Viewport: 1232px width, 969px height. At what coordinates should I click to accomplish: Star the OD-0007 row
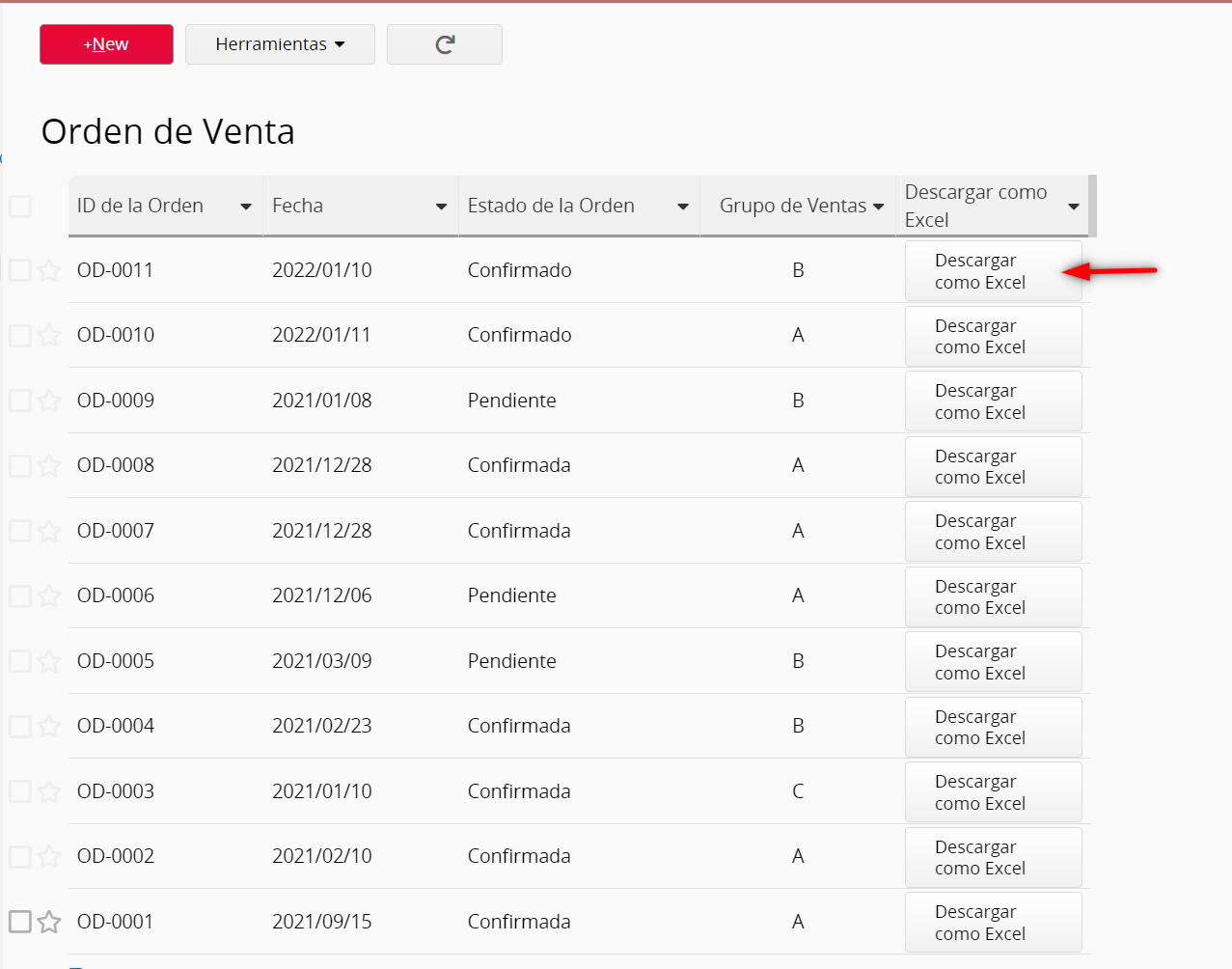pos(48,530)
